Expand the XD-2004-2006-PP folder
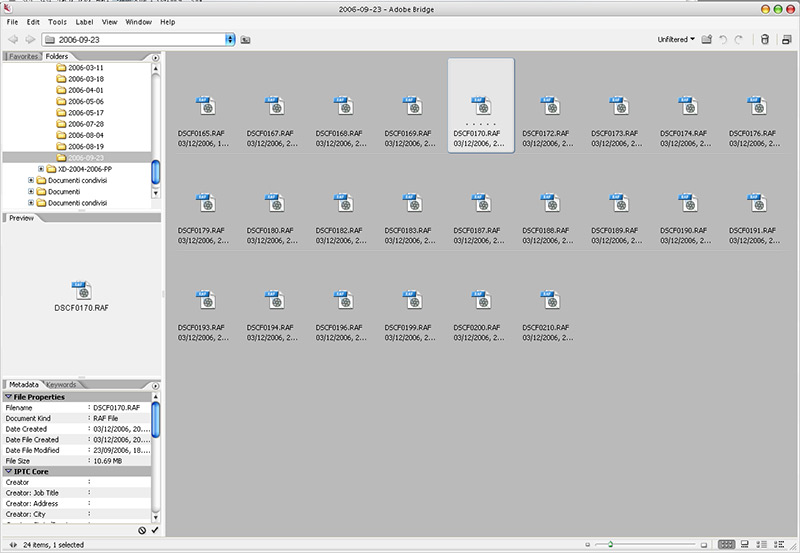 (41, 169)
